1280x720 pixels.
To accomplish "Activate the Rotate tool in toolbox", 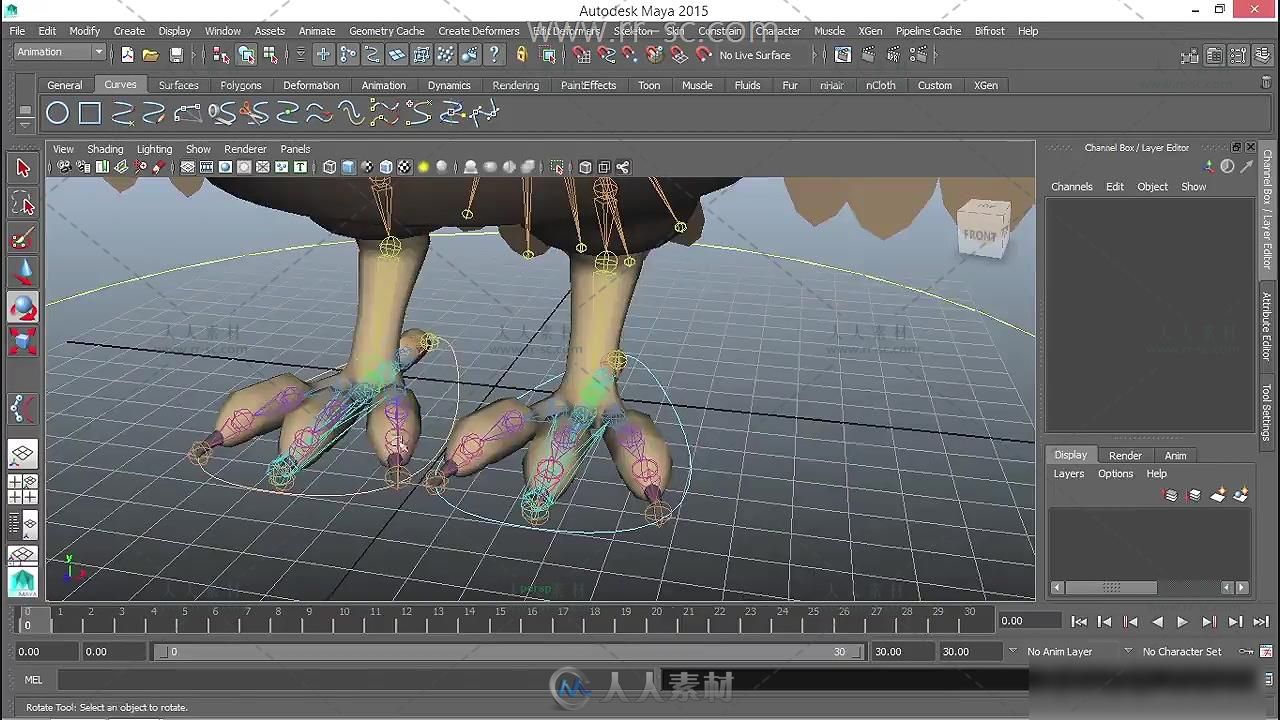I will [x=23, y=307].
